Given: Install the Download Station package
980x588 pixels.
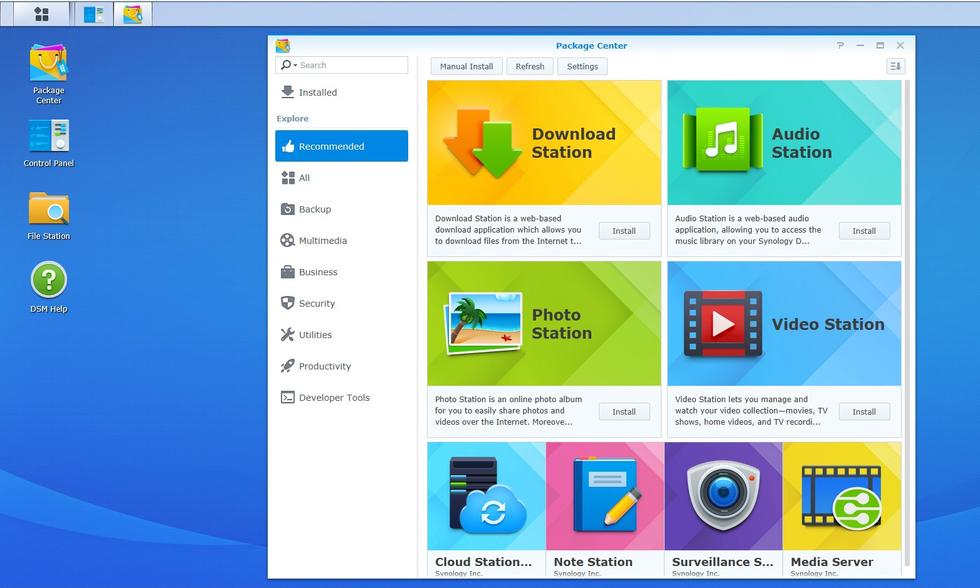Looking at the screenshot, I should coord(624,231).
